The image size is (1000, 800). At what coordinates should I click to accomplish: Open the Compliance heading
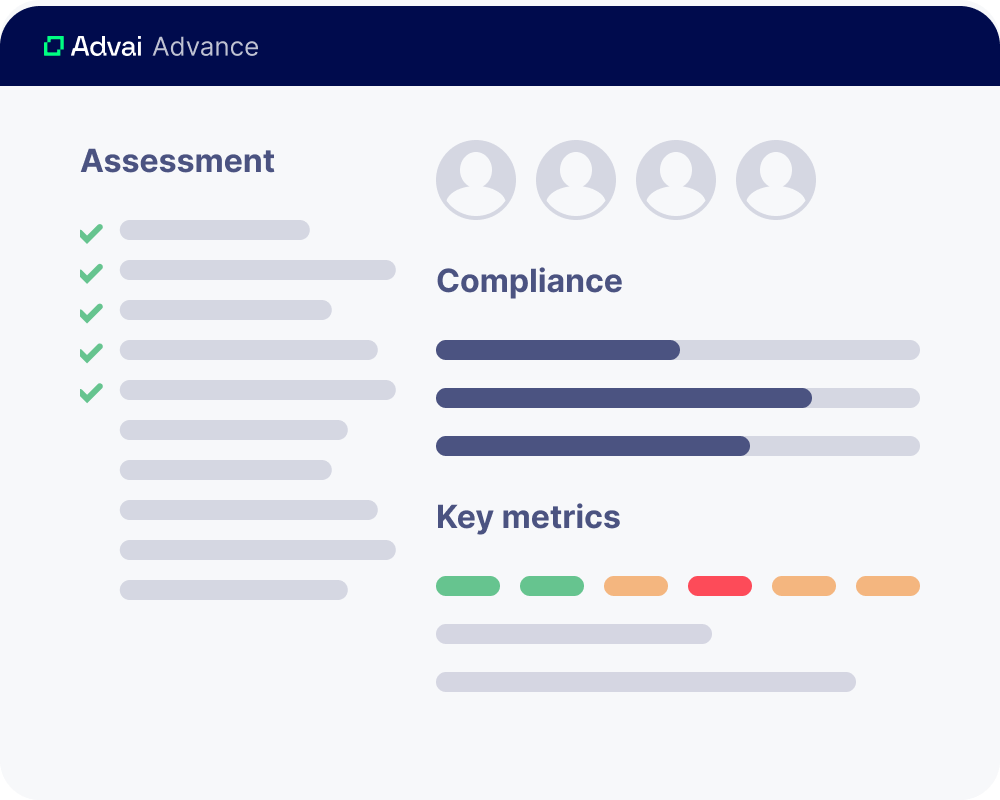[x=529, y=281]
